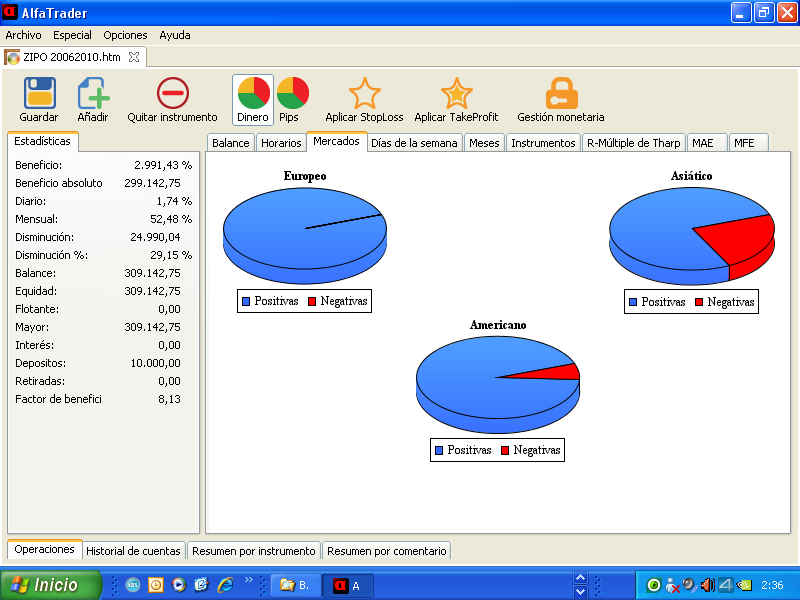The image size is (800, 600).
Task: Click AlfaTrader taskbar button
Action: tap(348, 585)
